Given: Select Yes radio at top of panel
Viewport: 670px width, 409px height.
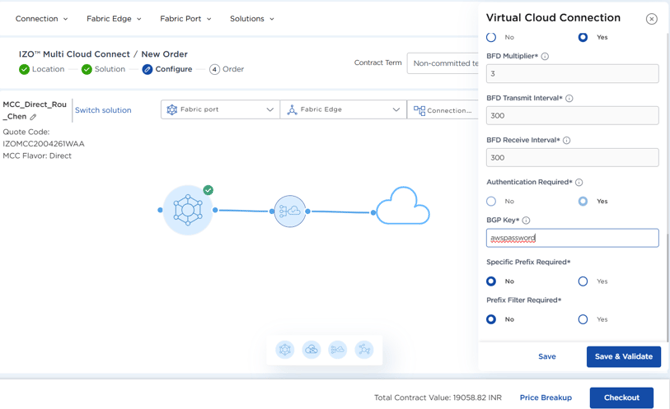Looking at the screenshot, I should point(583,37).
